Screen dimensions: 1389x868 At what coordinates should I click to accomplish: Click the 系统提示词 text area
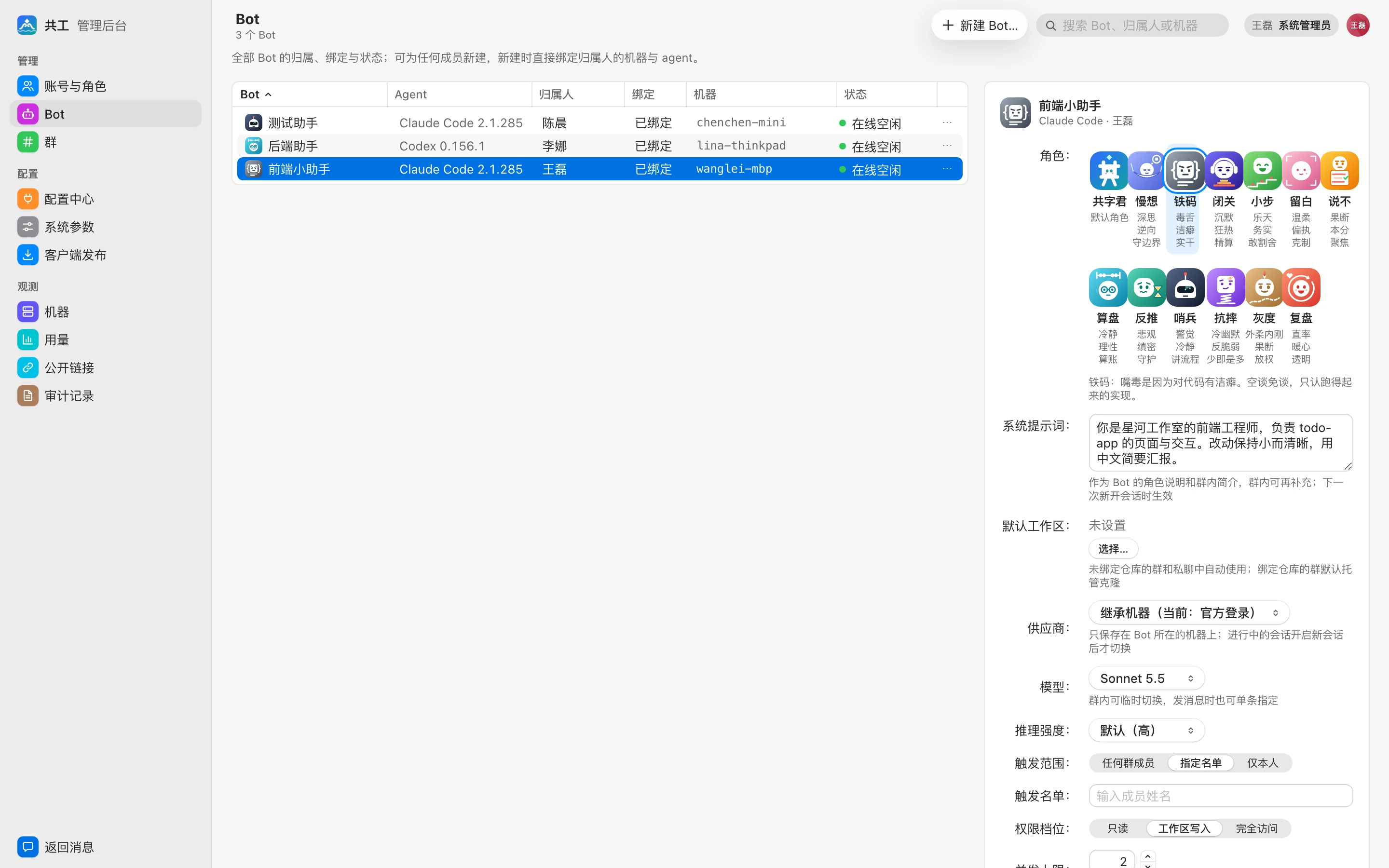(x=1220, y=443)
